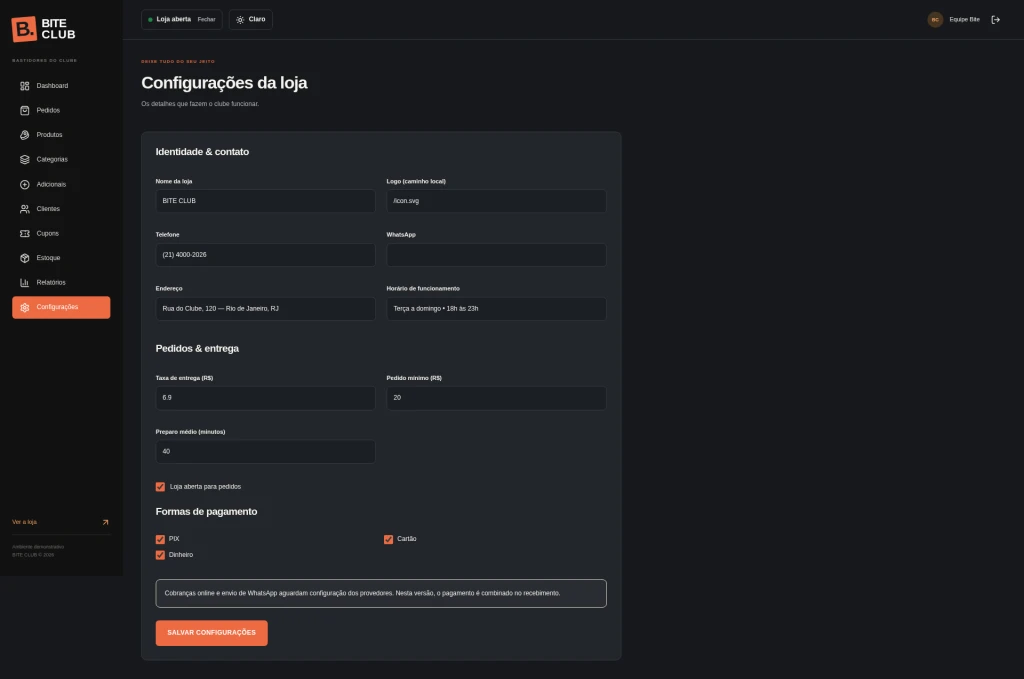Image resolution: width=1024 pixels, height=679 pixels.
Task: Click the Formas de pagamento heading
Action: (206, 512)
